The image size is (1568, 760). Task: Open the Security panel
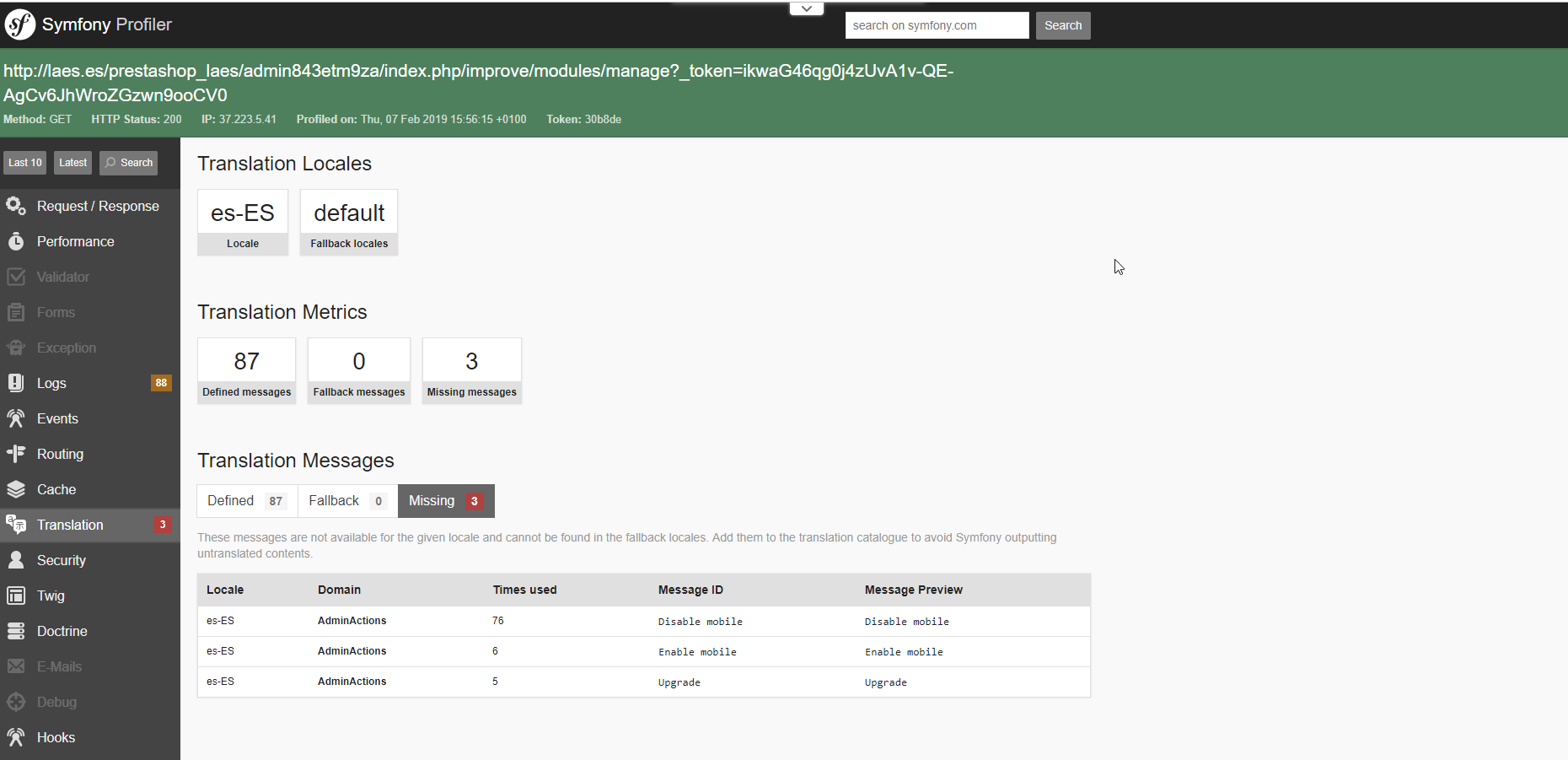click(90, 560)
